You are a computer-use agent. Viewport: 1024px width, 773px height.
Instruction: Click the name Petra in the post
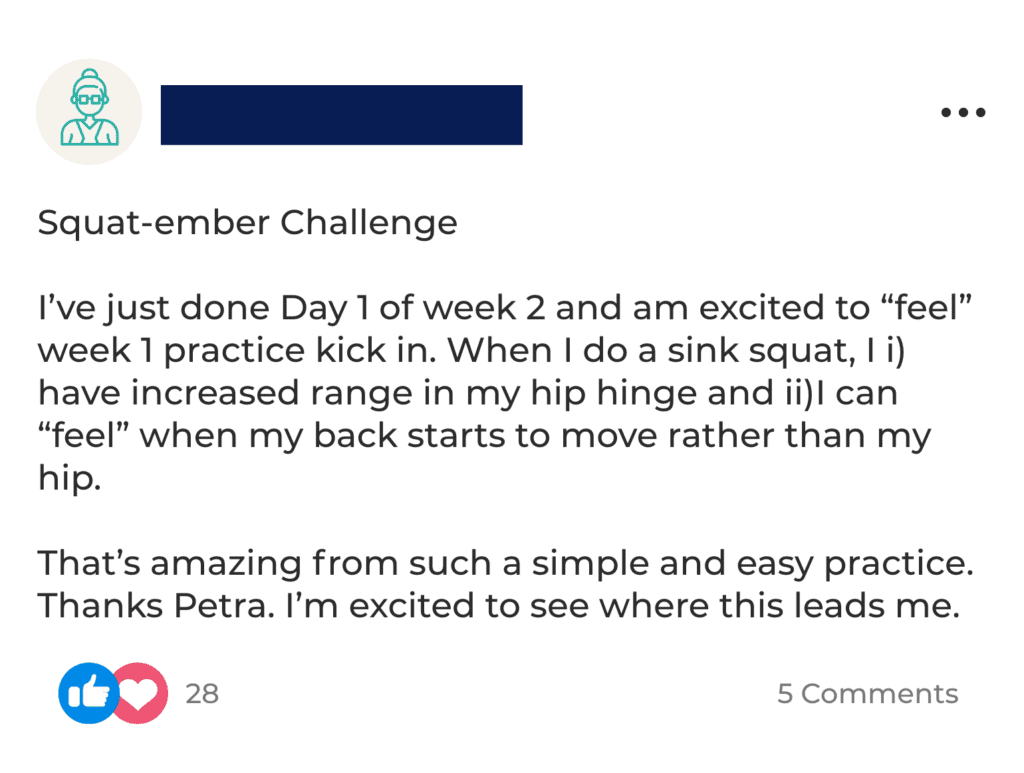click(222, 605)
